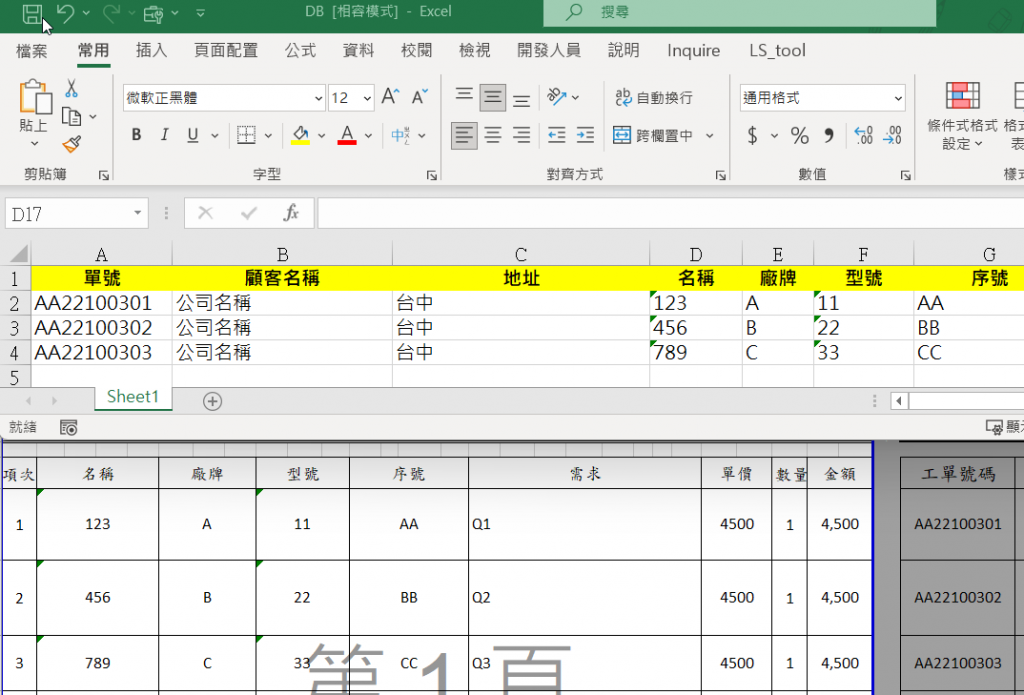Switch to the 插入 Insert tab
This screenshot has height=695, width=1024.
point(152,50)
